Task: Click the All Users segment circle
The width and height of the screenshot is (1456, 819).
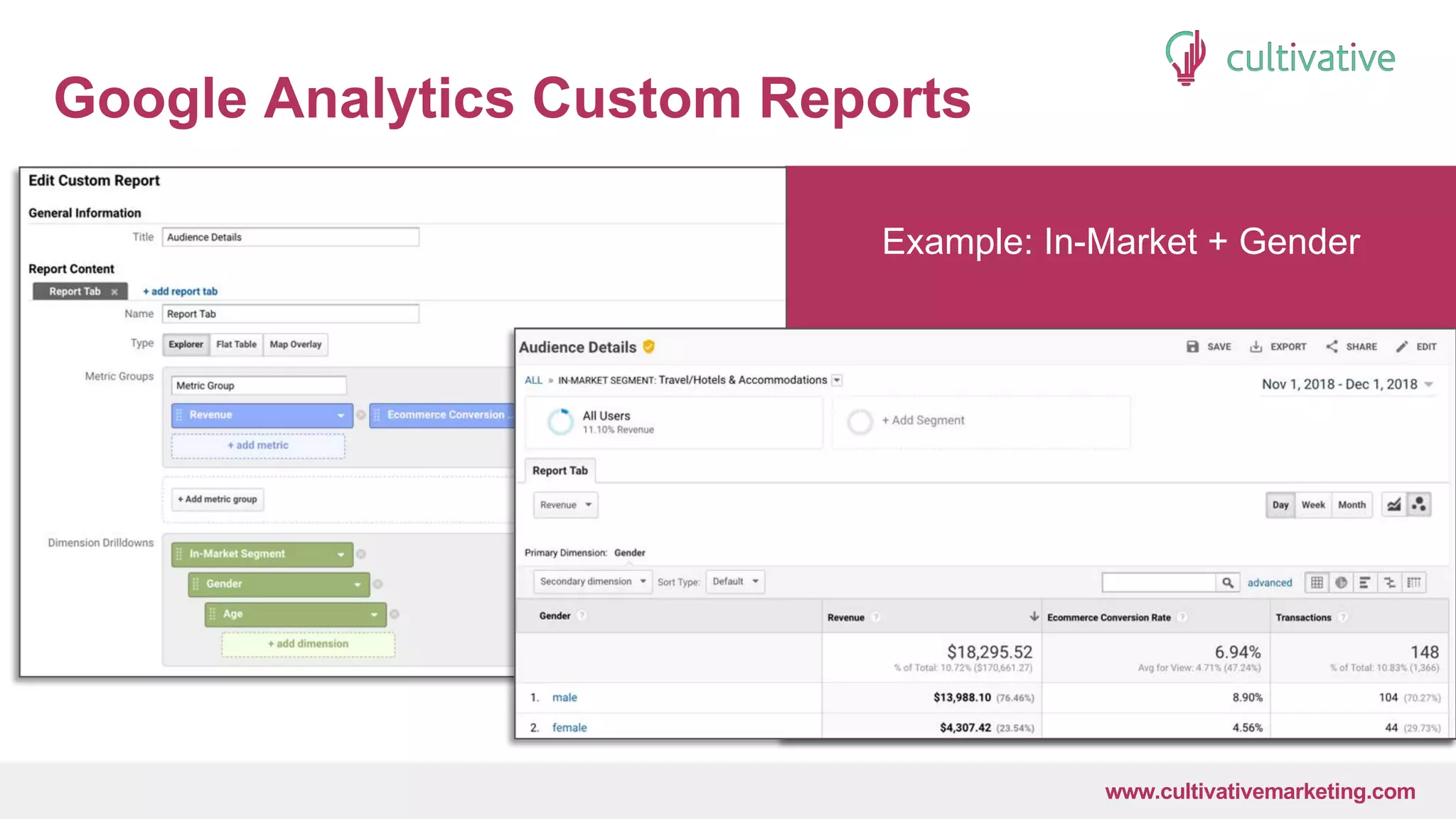Action: click(x=560, y=422)
